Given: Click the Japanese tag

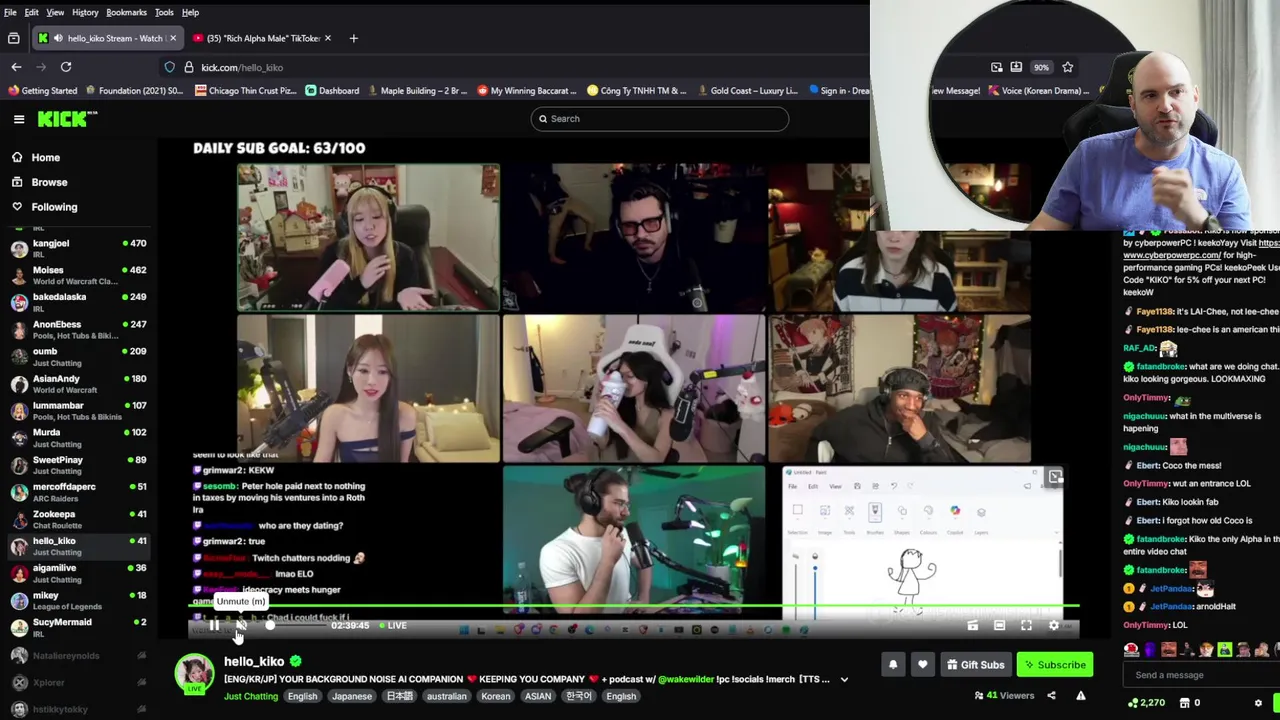Looking at the screenshot, I should point(352,696).
